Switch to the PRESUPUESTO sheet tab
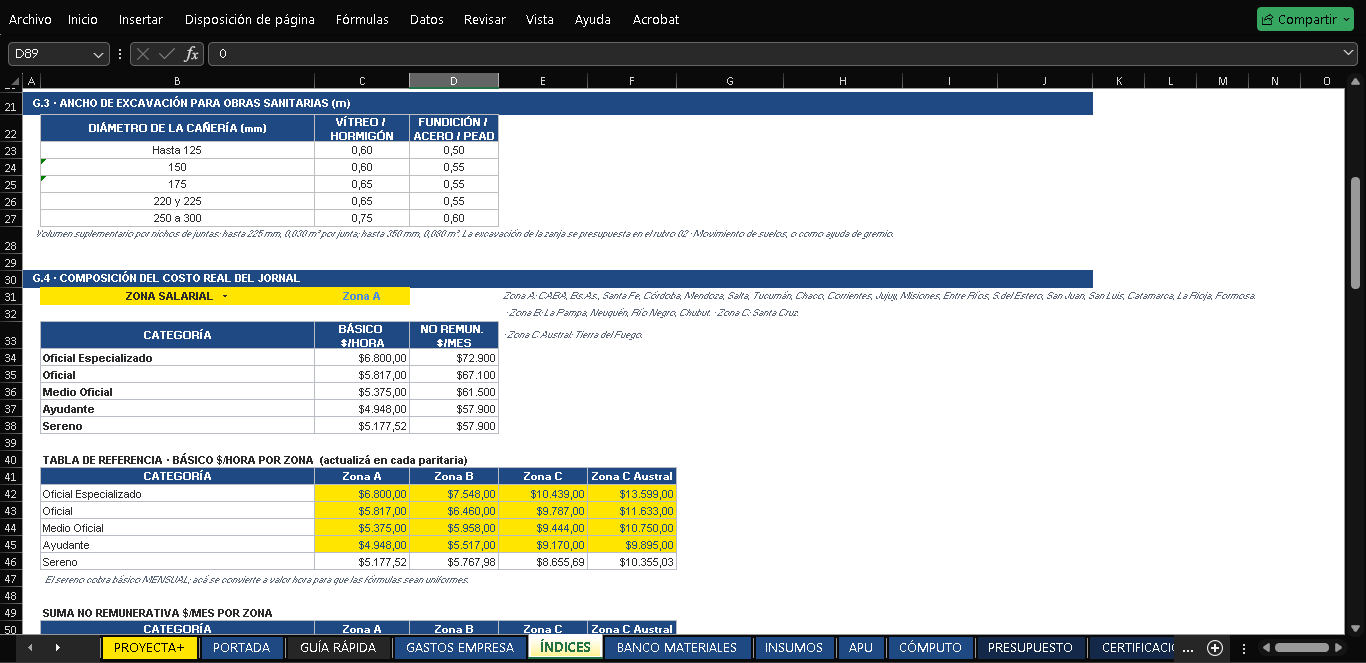Viewport: 1366px width, 663px height. pyautogui.click(x=1030, y=648)
